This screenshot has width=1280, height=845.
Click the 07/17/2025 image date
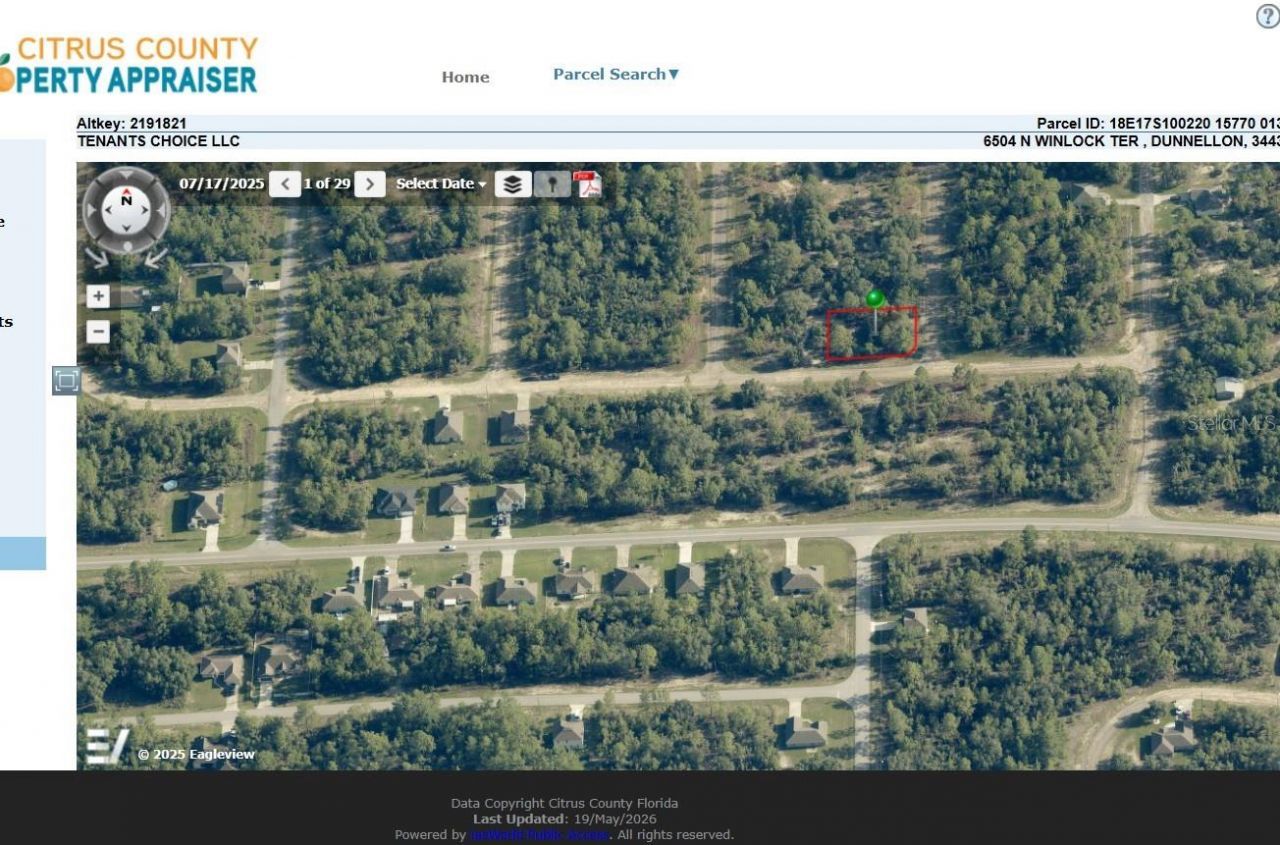coord(221,184)
